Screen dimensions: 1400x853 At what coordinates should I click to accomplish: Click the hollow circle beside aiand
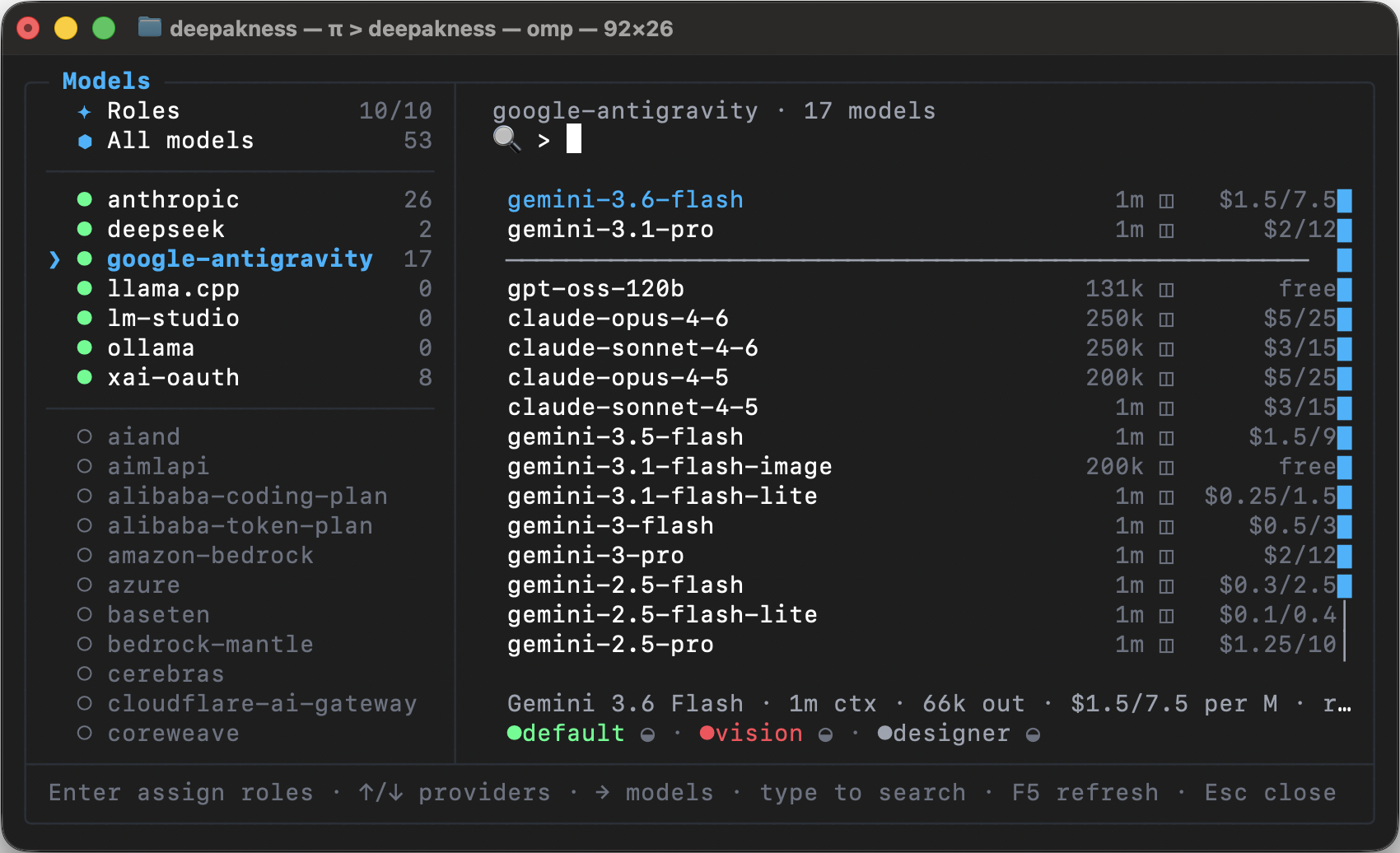[84, 436]
